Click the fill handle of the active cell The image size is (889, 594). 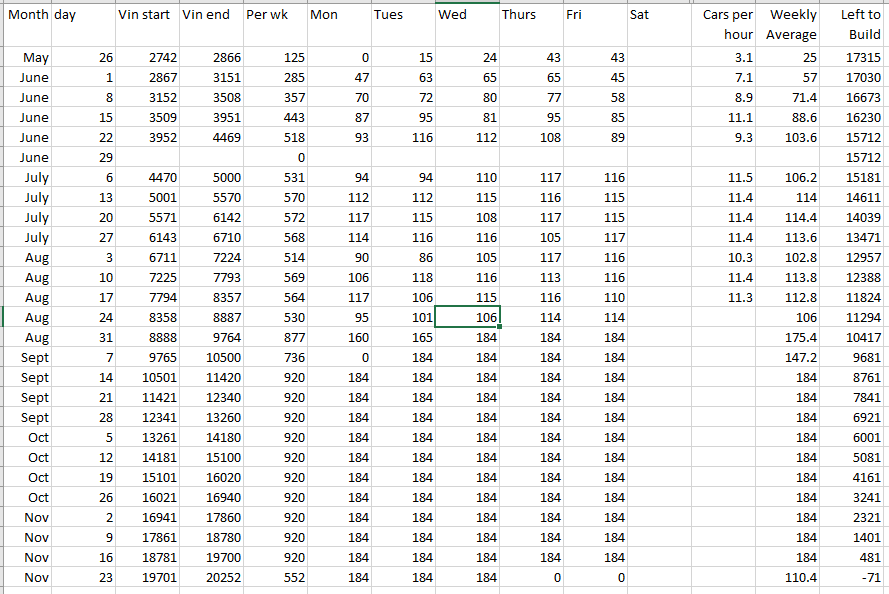(498, 327)
